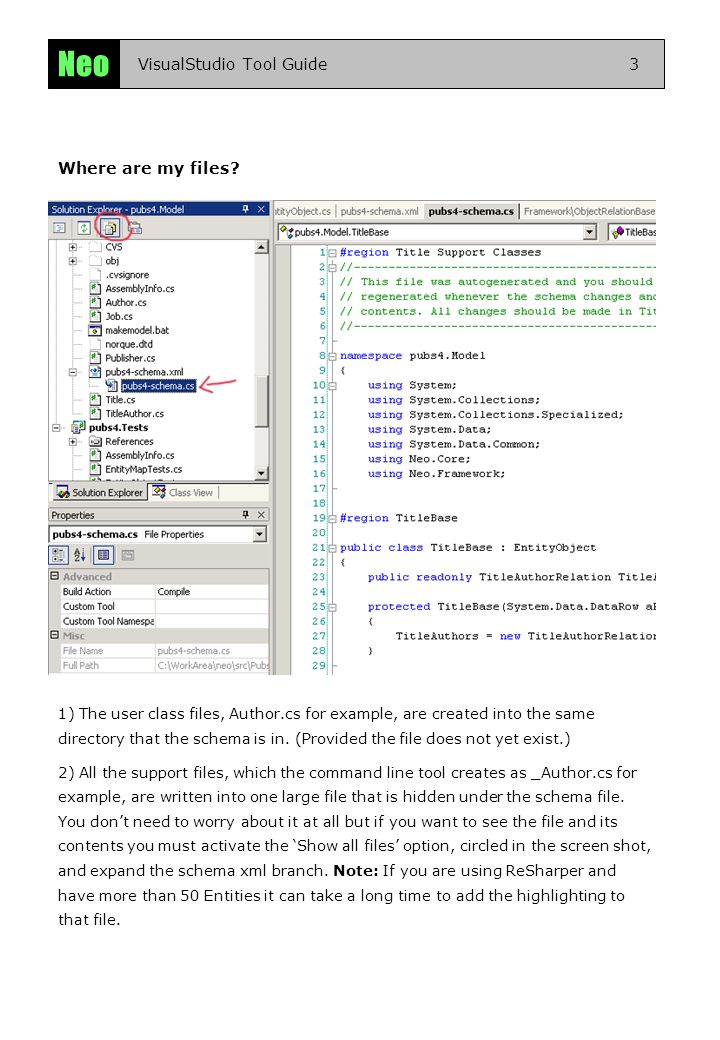The width and height of the screenshot is (720, 1040).
Task: Click the Custom Tool Namespace value field
Action: coord(211,621)
